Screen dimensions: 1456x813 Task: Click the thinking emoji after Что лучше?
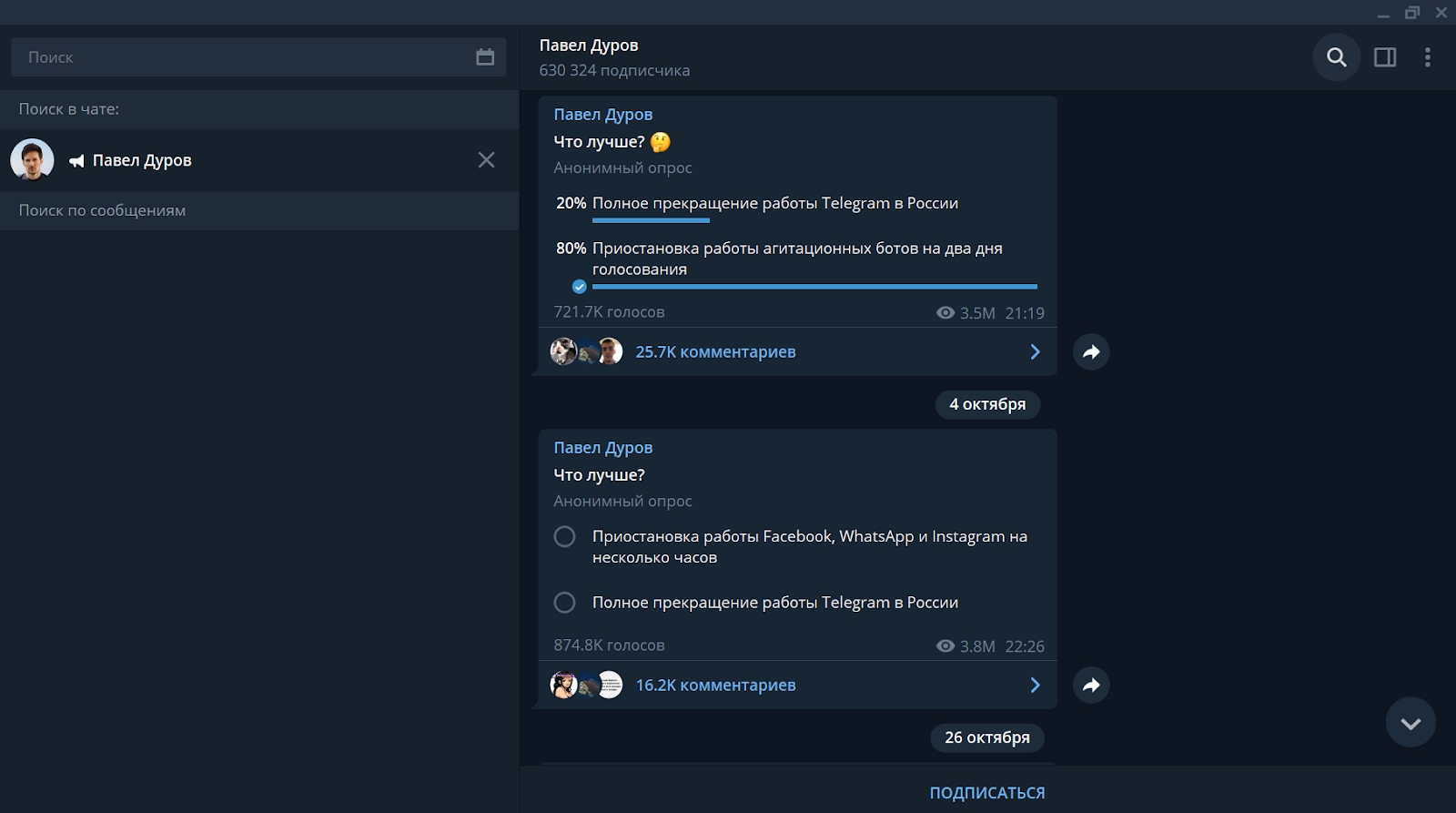[661, 142]
